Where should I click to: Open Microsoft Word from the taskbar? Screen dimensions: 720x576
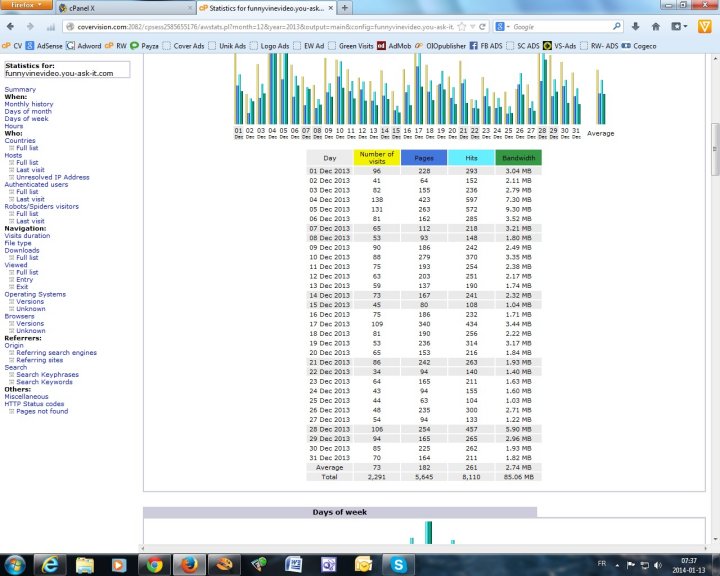tap(294, 563)
